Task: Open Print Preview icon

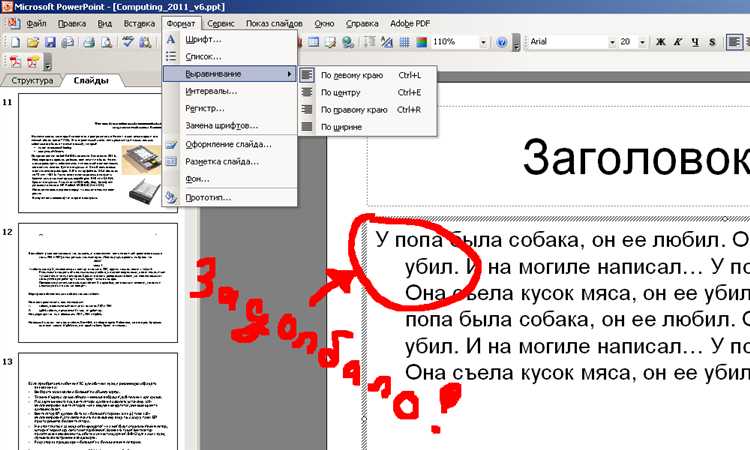Action: click(x=106, y=42)
